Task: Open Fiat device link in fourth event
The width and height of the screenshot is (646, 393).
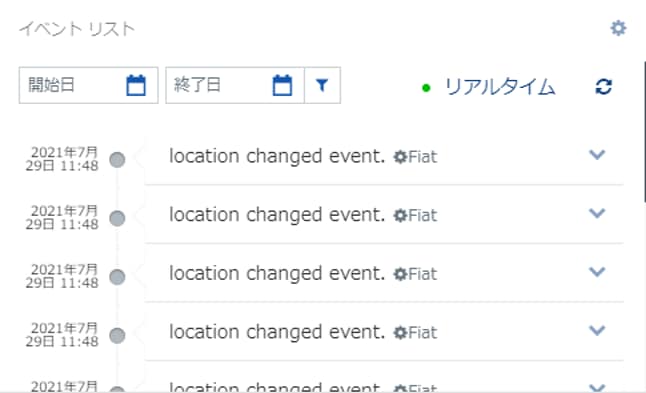Action: [x=415, y=332]
